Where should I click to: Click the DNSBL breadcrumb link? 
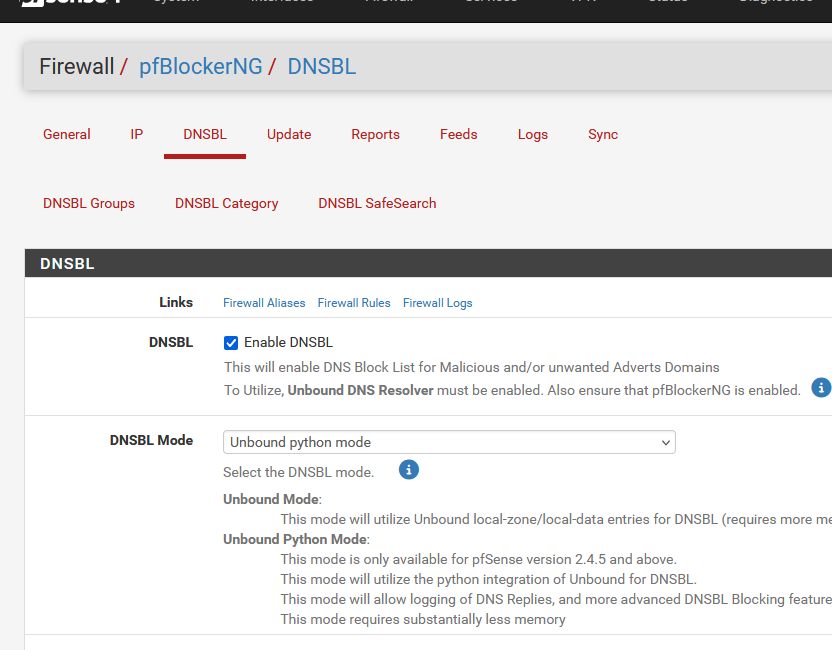click(322, 67)
